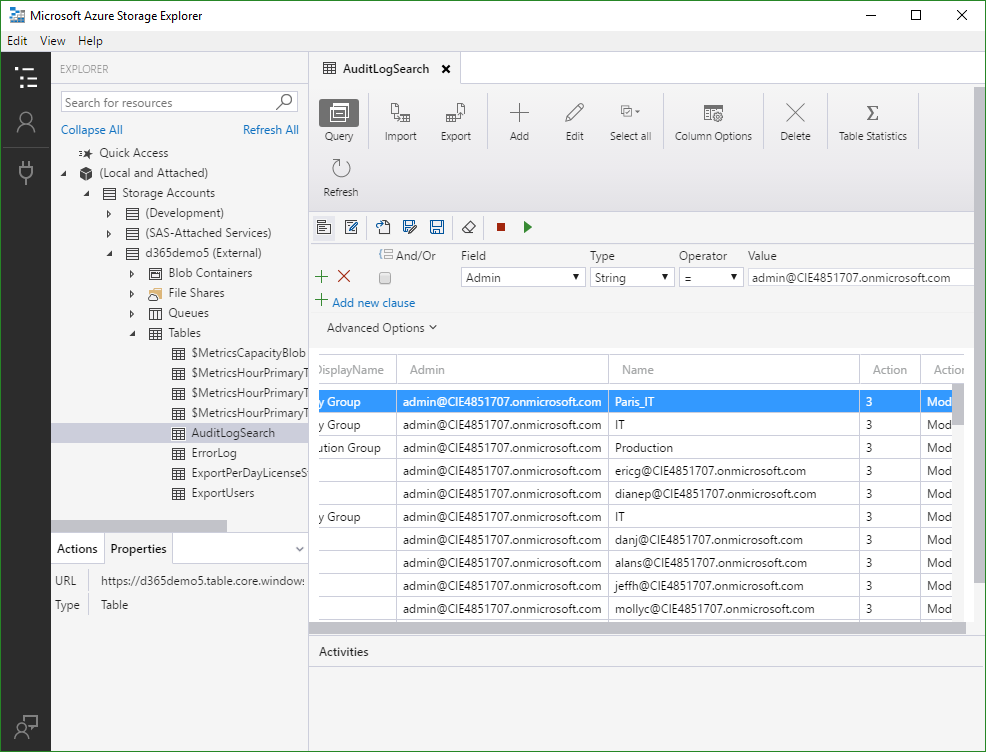Tick the And/Or clause grouping checkbox
This screenshot has width=986, height=752.
point(385,278)
